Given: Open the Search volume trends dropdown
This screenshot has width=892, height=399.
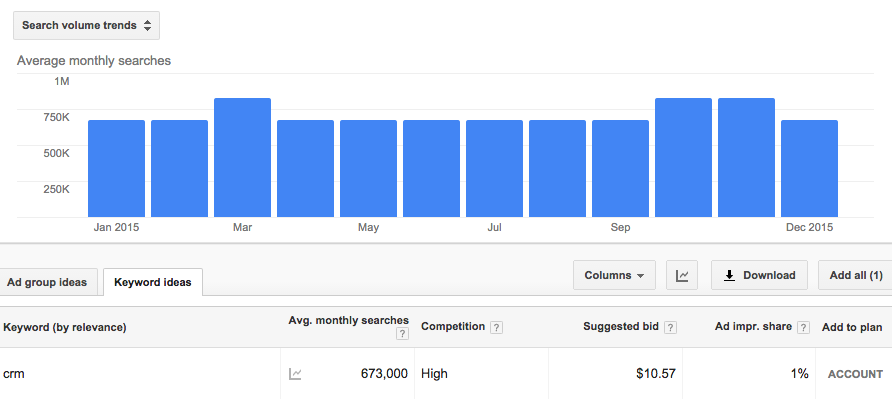Looking at the screenshot, I should point(86,26).
